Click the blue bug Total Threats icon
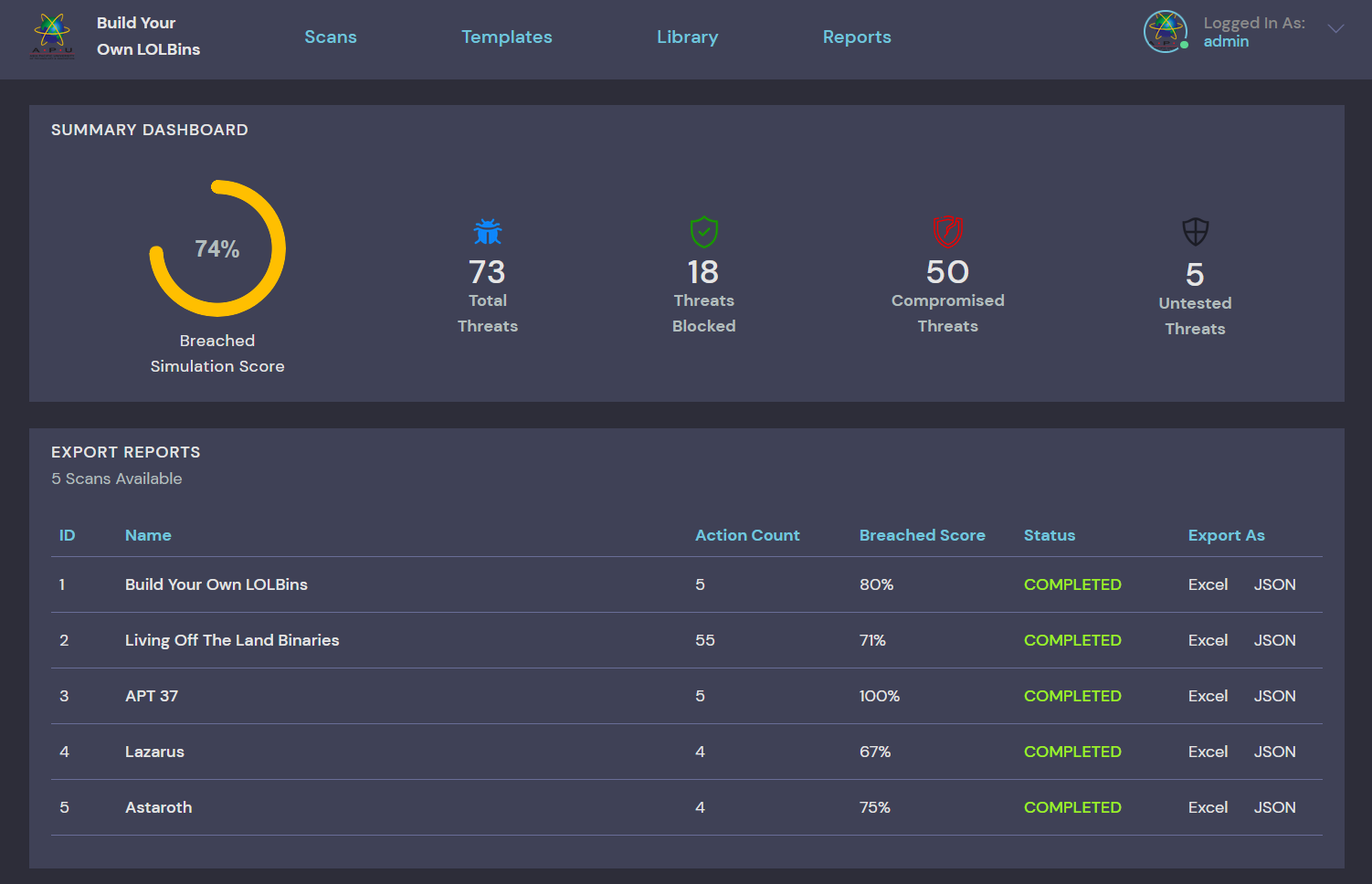 (488, 232)
